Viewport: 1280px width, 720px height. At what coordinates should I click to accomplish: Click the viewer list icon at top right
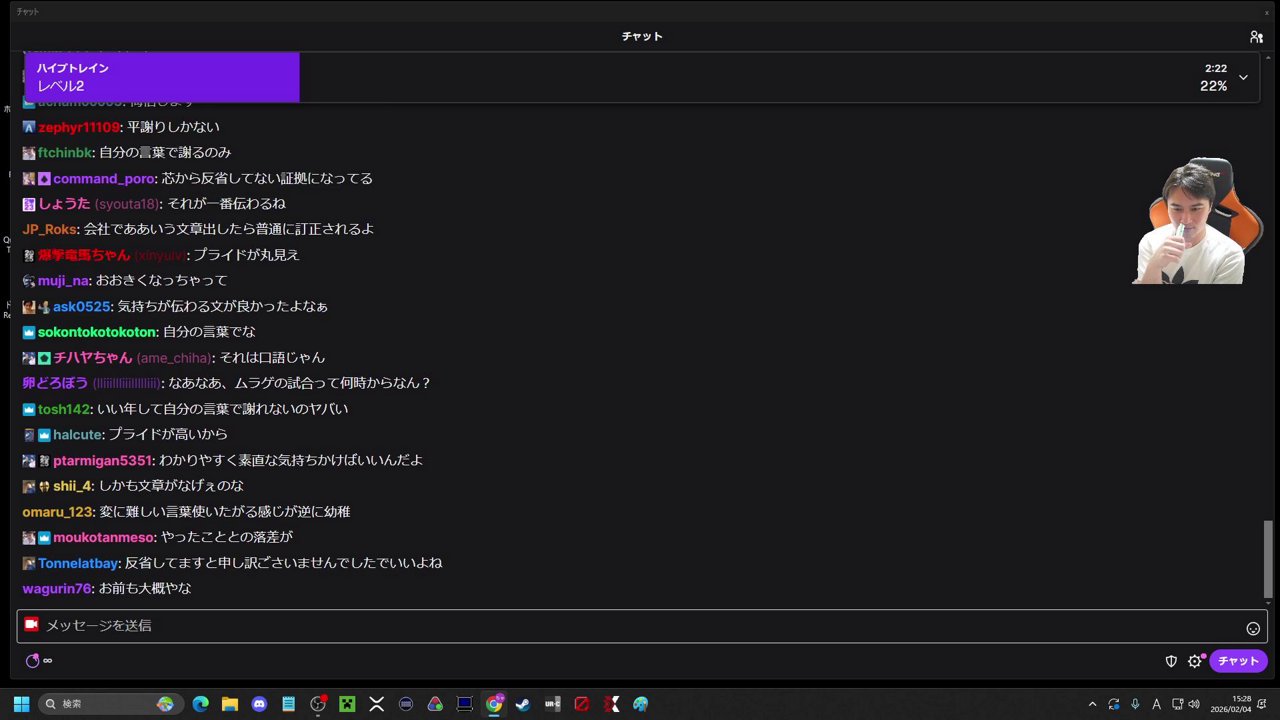pyautogui.click(x=1257, y=36)
